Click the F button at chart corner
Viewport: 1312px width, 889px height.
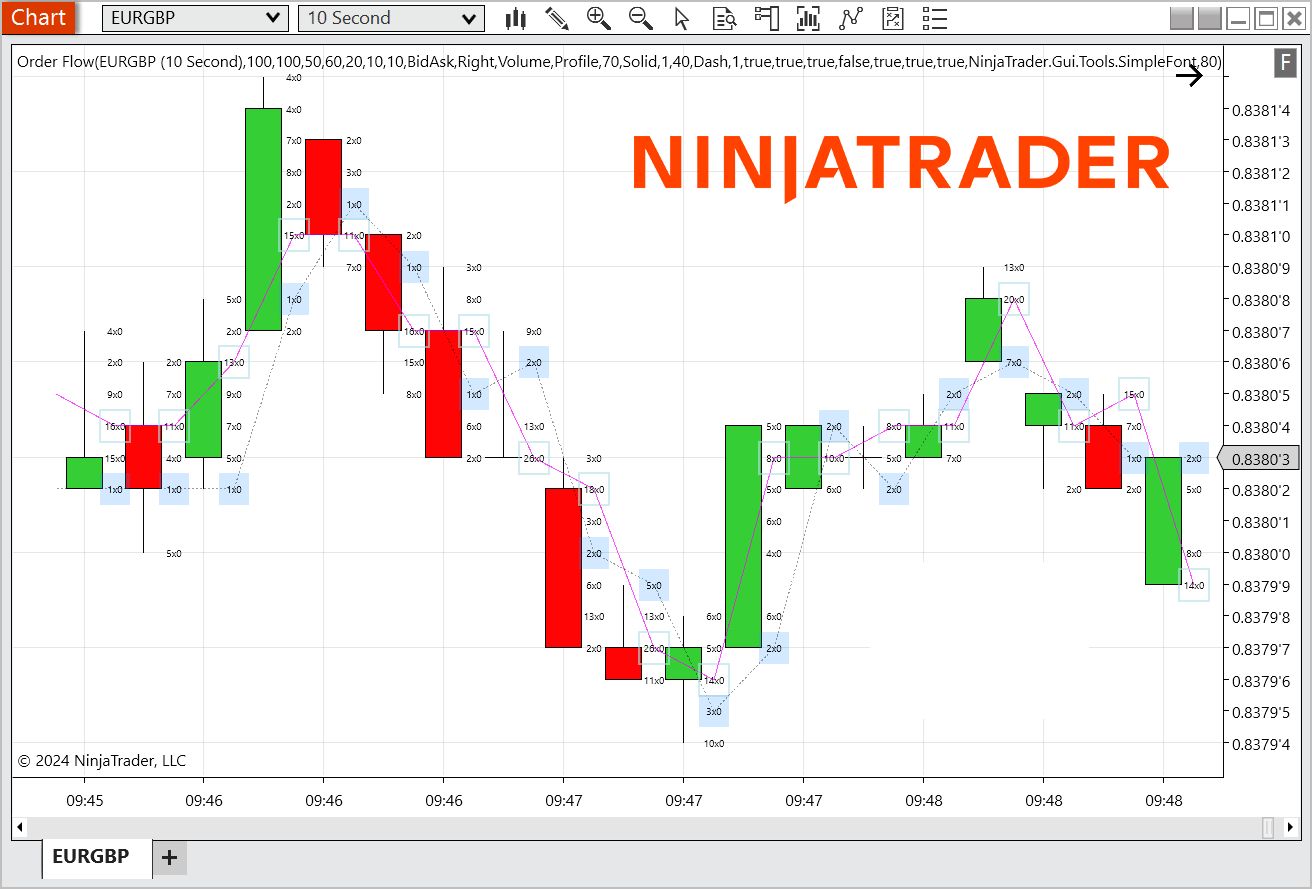pos(1285,63)
